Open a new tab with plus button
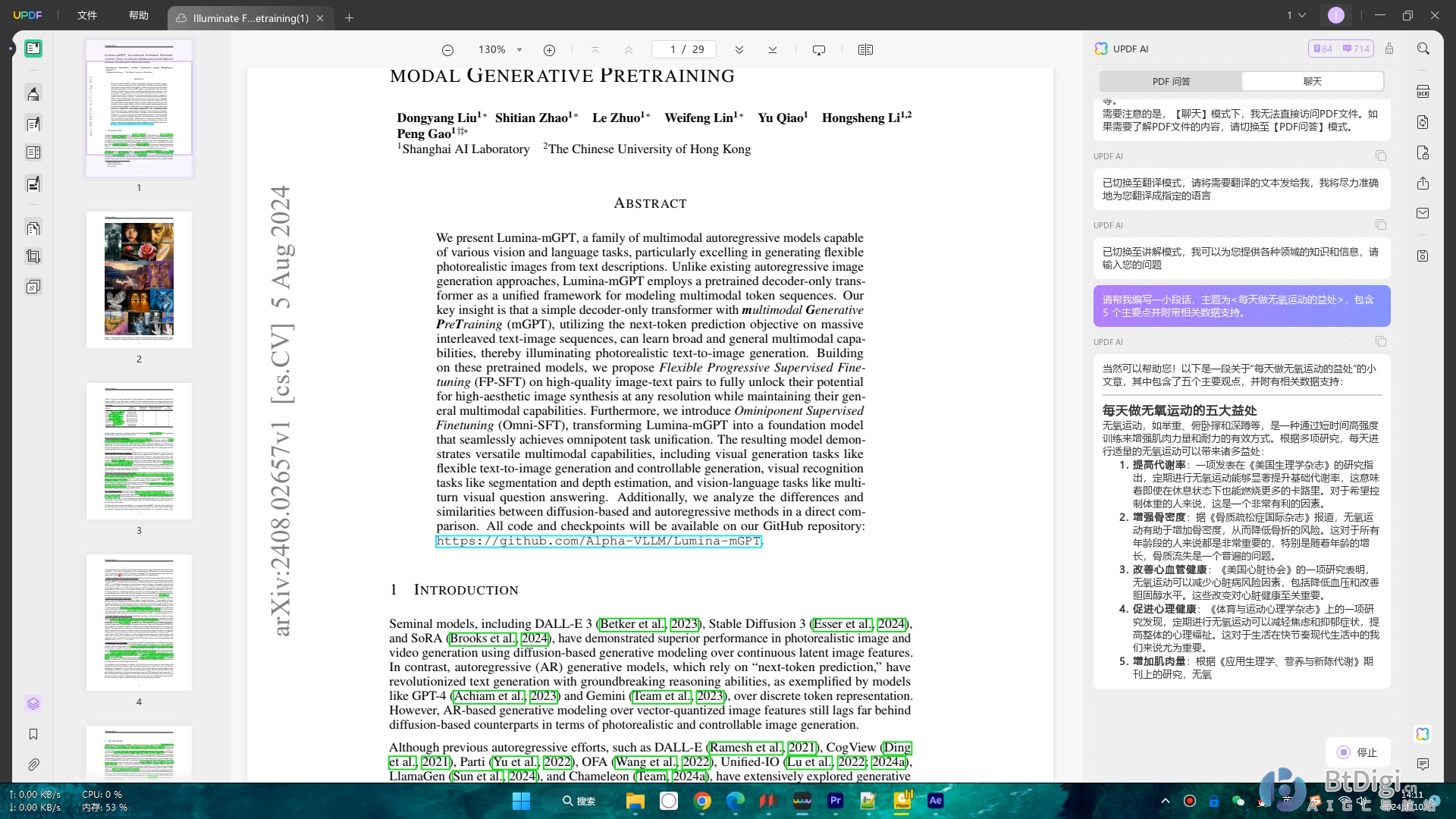This screenshot has height=819, width=1456. pyautogui.click(x=349, y=17)
